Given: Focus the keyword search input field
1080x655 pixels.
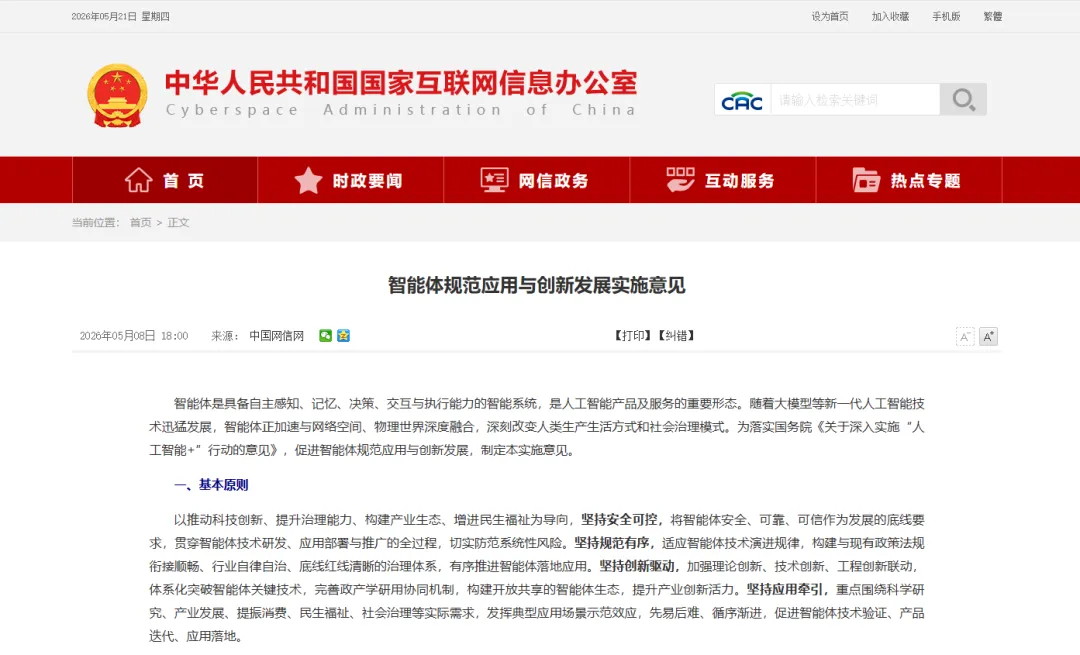Looking at the screenshot, I should tap(855, 100).
